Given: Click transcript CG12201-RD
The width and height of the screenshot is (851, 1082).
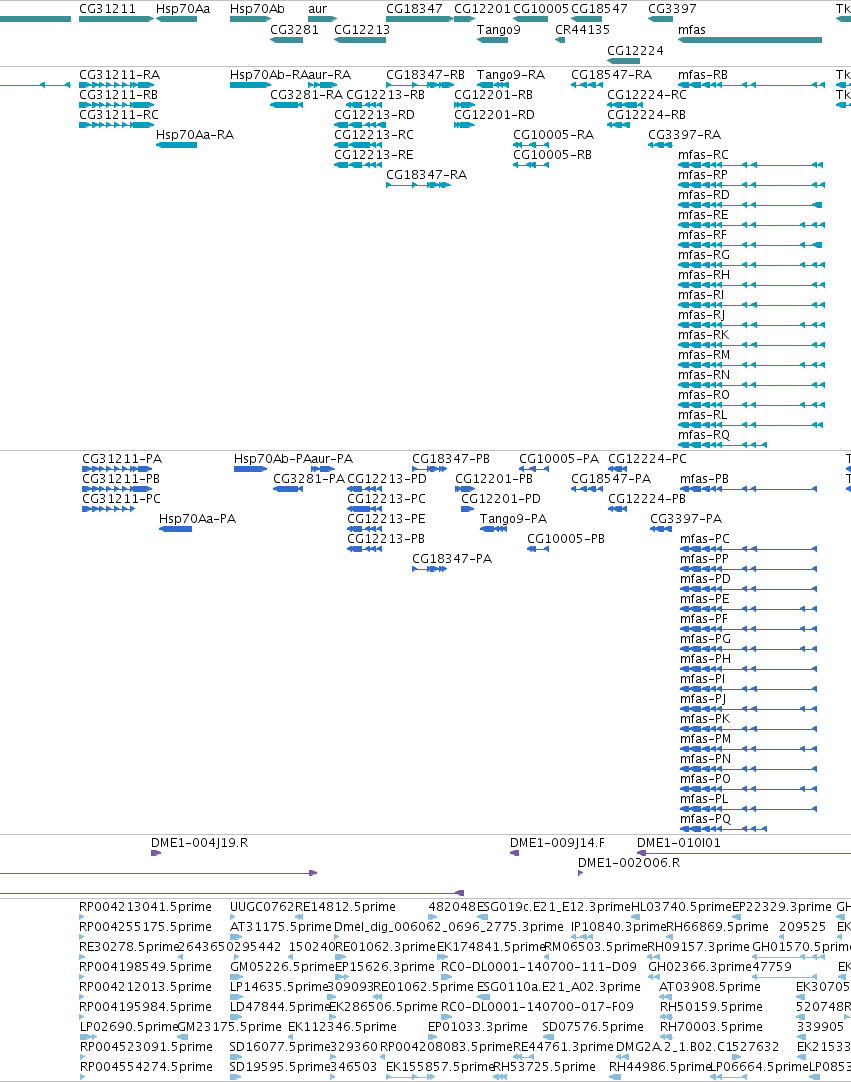Looking at the screenshot, I should 464,125.
